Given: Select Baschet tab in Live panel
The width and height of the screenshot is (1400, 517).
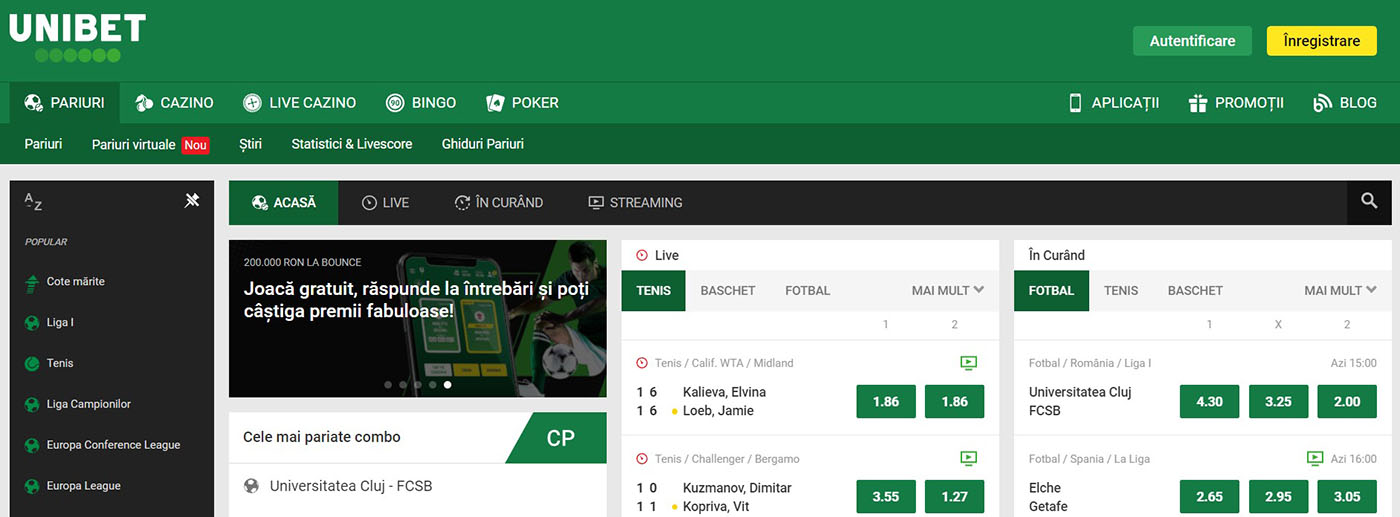Looking at the screenshot, I should tap(728, 290).
